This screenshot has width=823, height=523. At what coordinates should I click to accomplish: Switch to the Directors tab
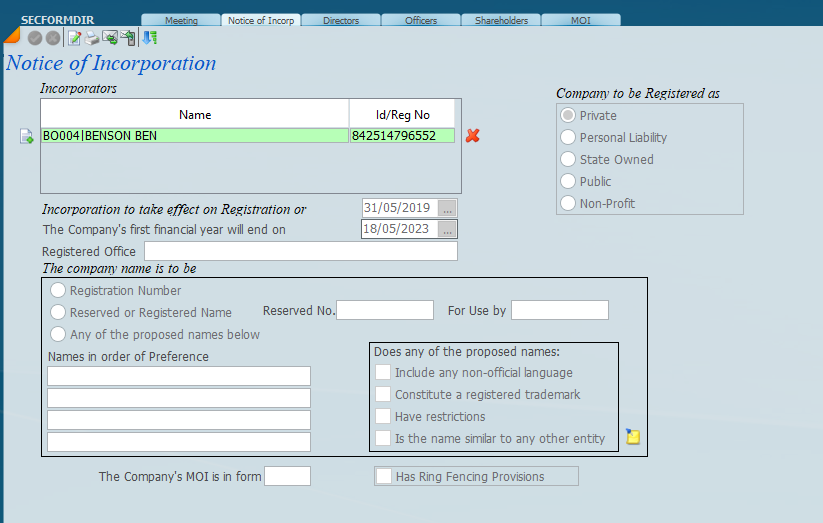pyautogui.click(x=341, y=20)
